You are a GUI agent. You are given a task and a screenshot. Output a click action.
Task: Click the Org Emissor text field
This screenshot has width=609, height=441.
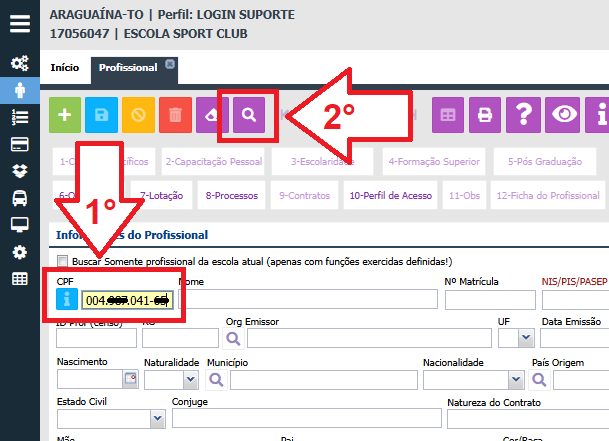pyautogui.click(x=369, y=338)
